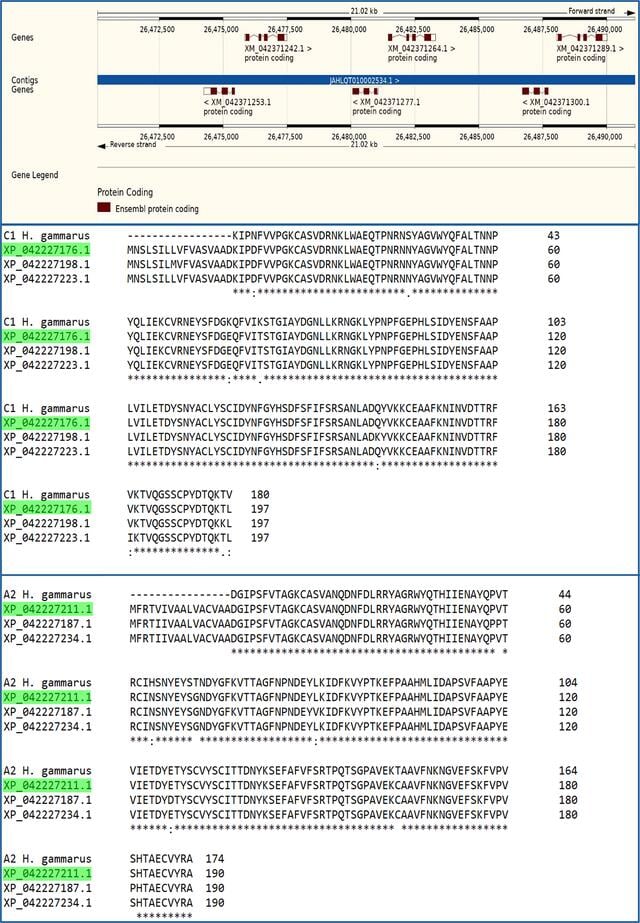Select the exon glyph above reverse transcript XM_042371300.1

pos(535,91)
